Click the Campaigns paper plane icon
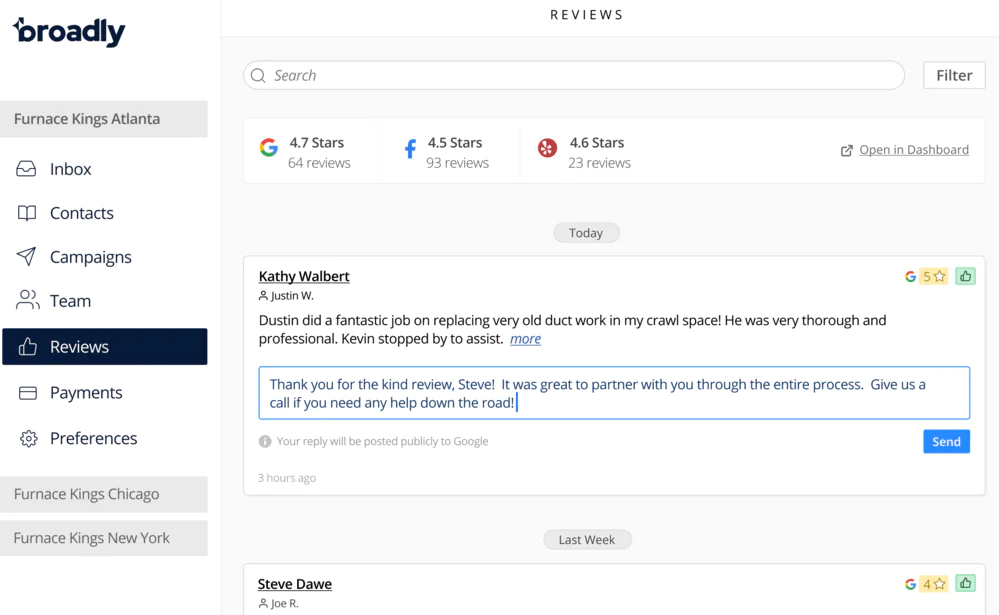Viewport: 999px width, 615px height. coord(26,256)
